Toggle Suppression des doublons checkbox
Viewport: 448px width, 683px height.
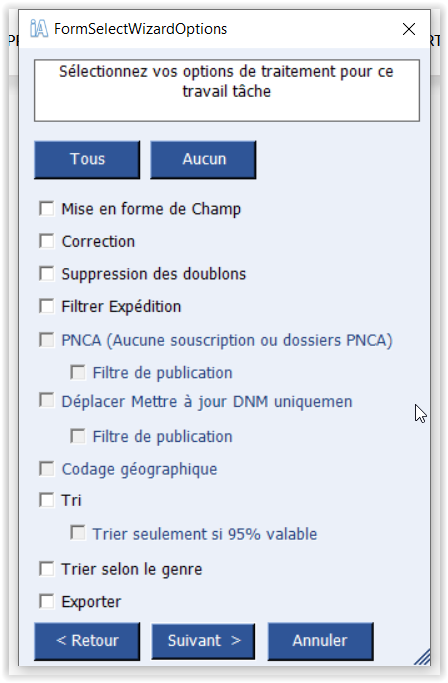[x=47, y=274]
